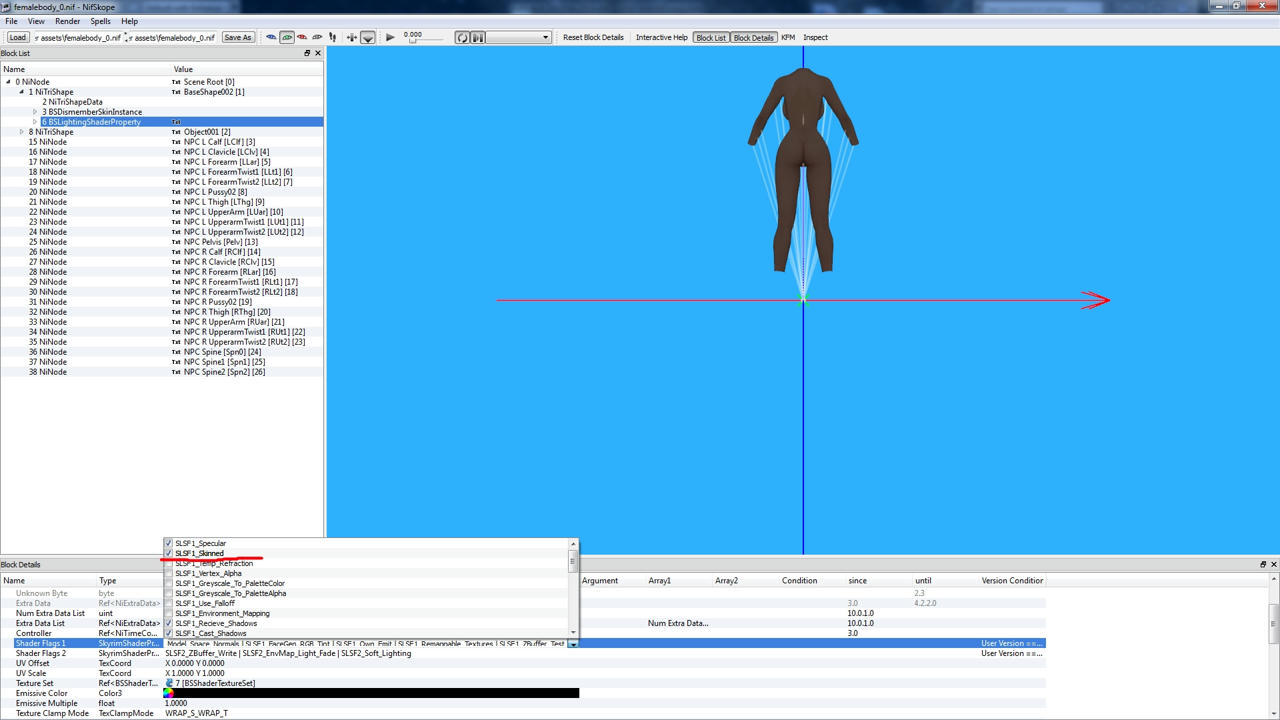Click Txt icon beside Scene Root
The height and width of the screenshot is (720, 1280).
177,82
